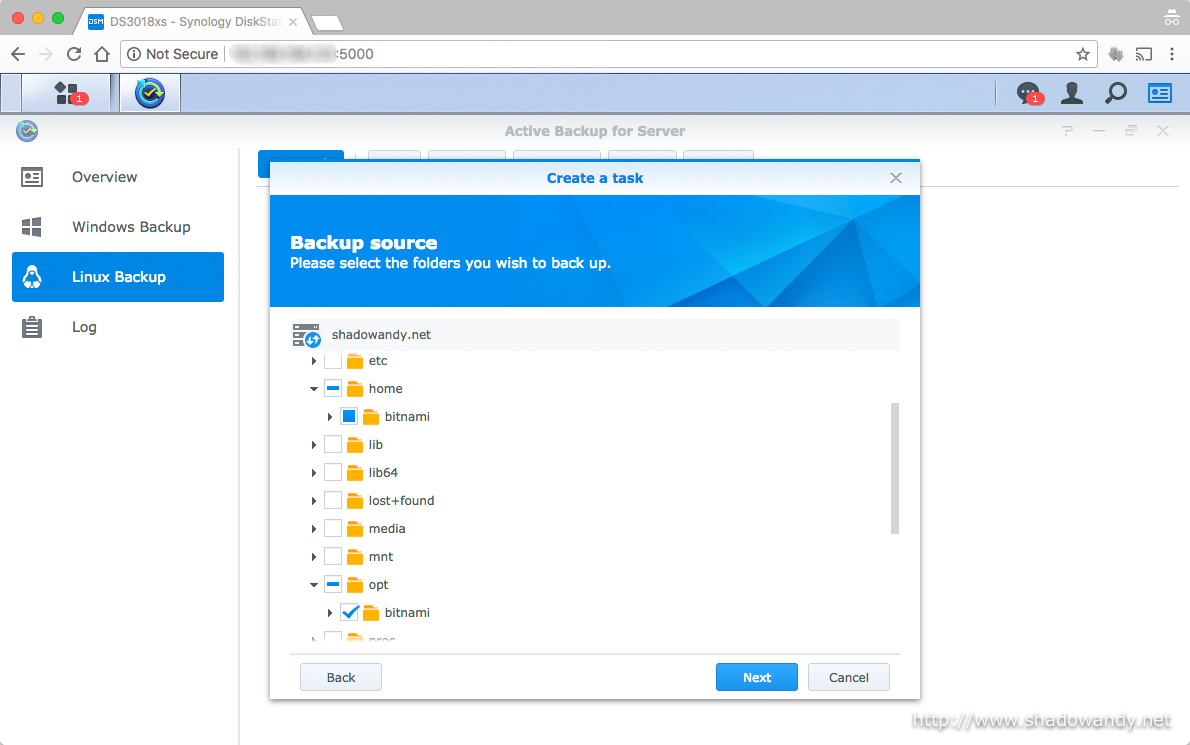The width and height of the screenshot is (1190, 745).
Task: Switch to Windows Backup
Action: [x=118, y=227]
